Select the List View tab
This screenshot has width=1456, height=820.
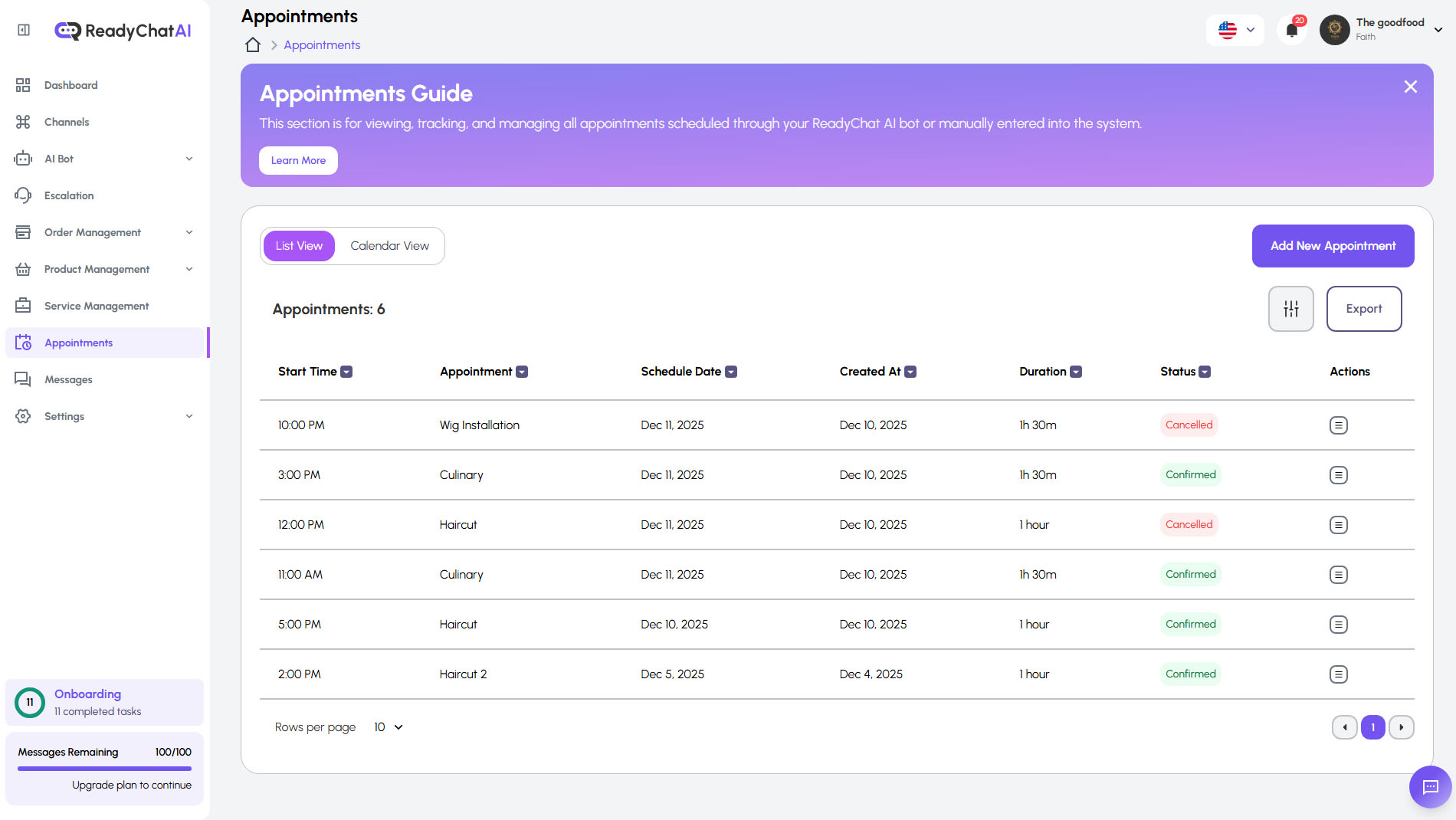(x=298, y=245)
